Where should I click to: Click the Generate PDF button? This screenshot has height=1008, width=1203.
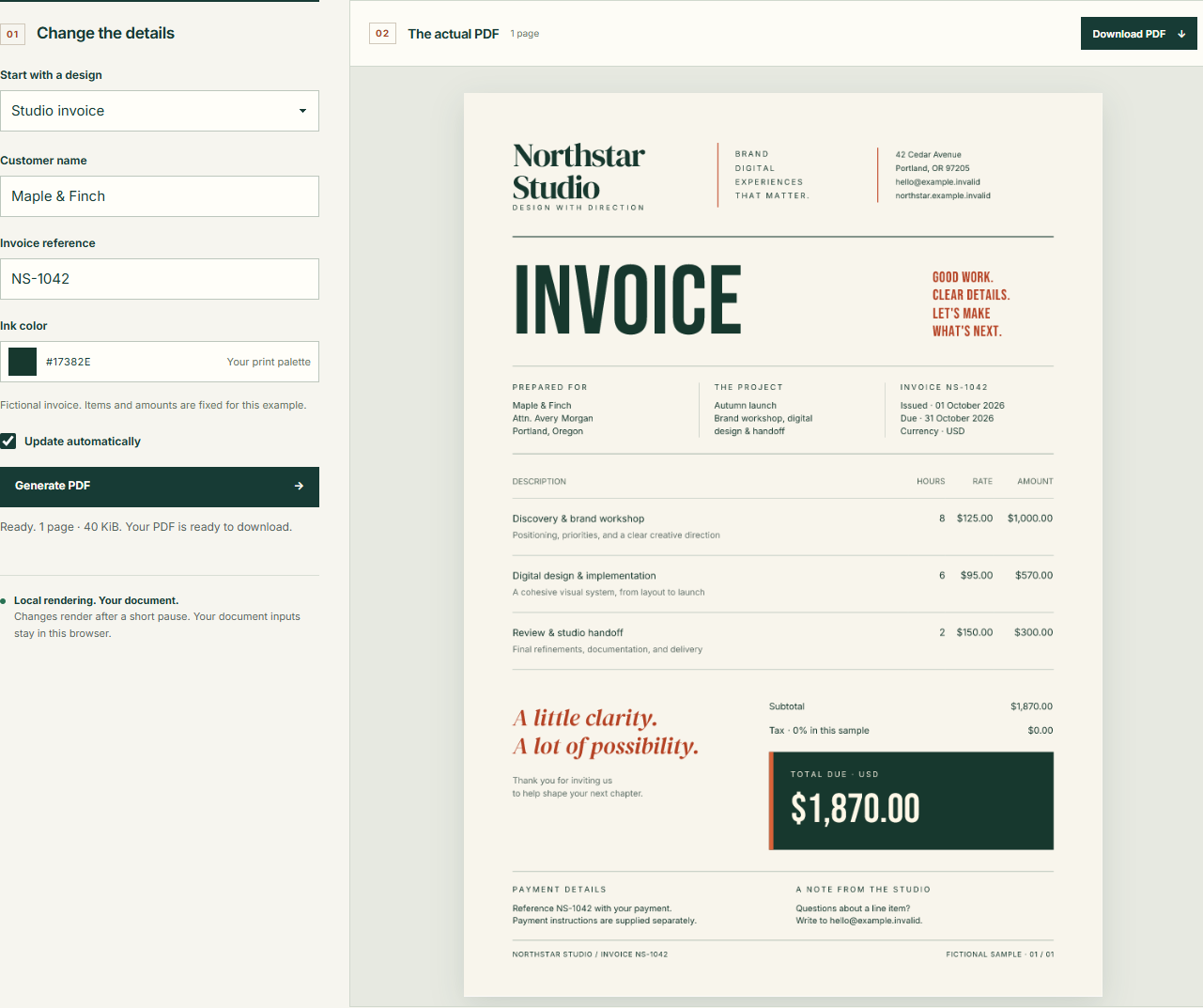pos(160,487)
